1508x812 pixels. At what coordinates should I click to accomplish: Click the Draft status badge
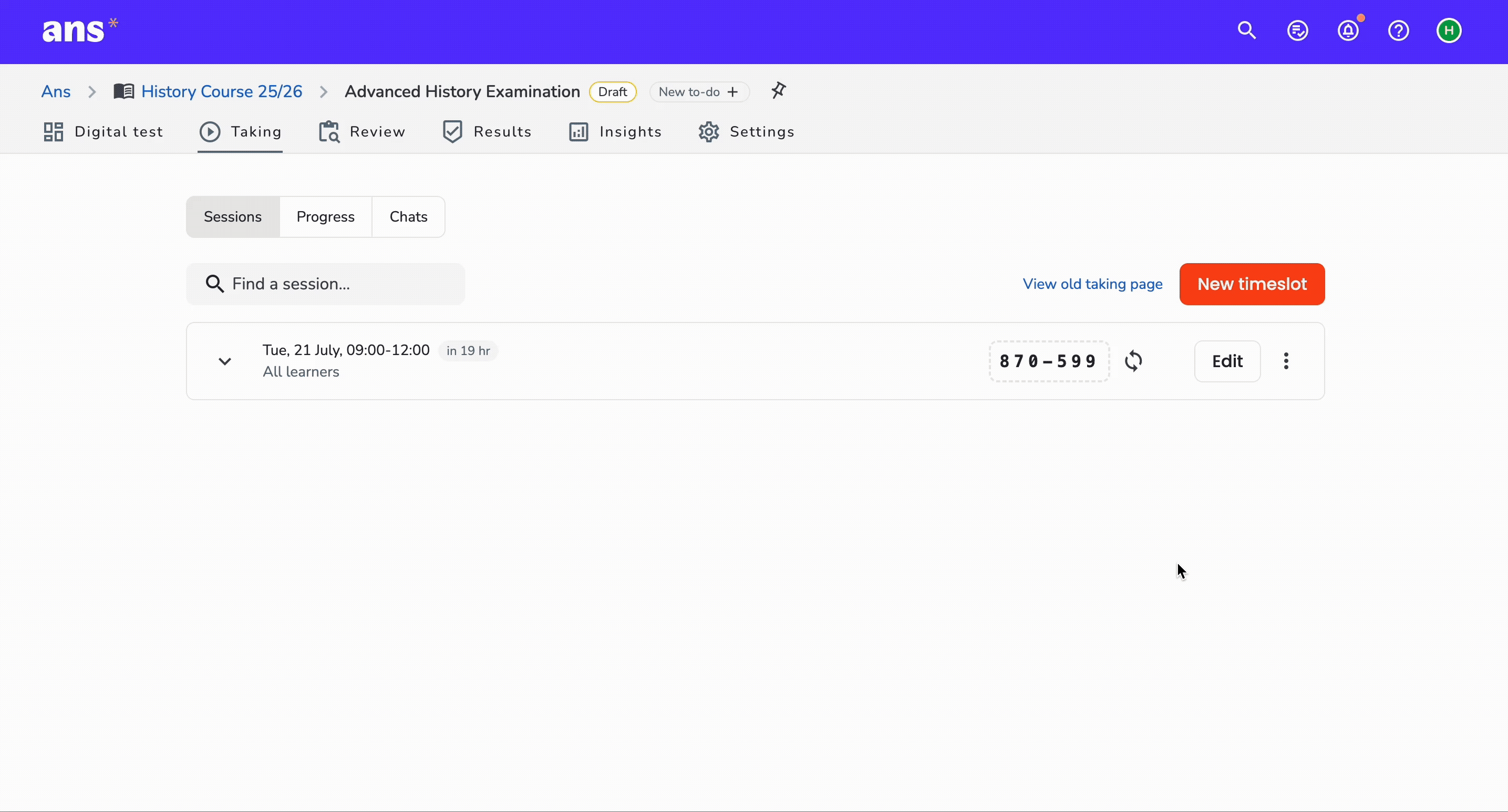click(x=613, y=92)
